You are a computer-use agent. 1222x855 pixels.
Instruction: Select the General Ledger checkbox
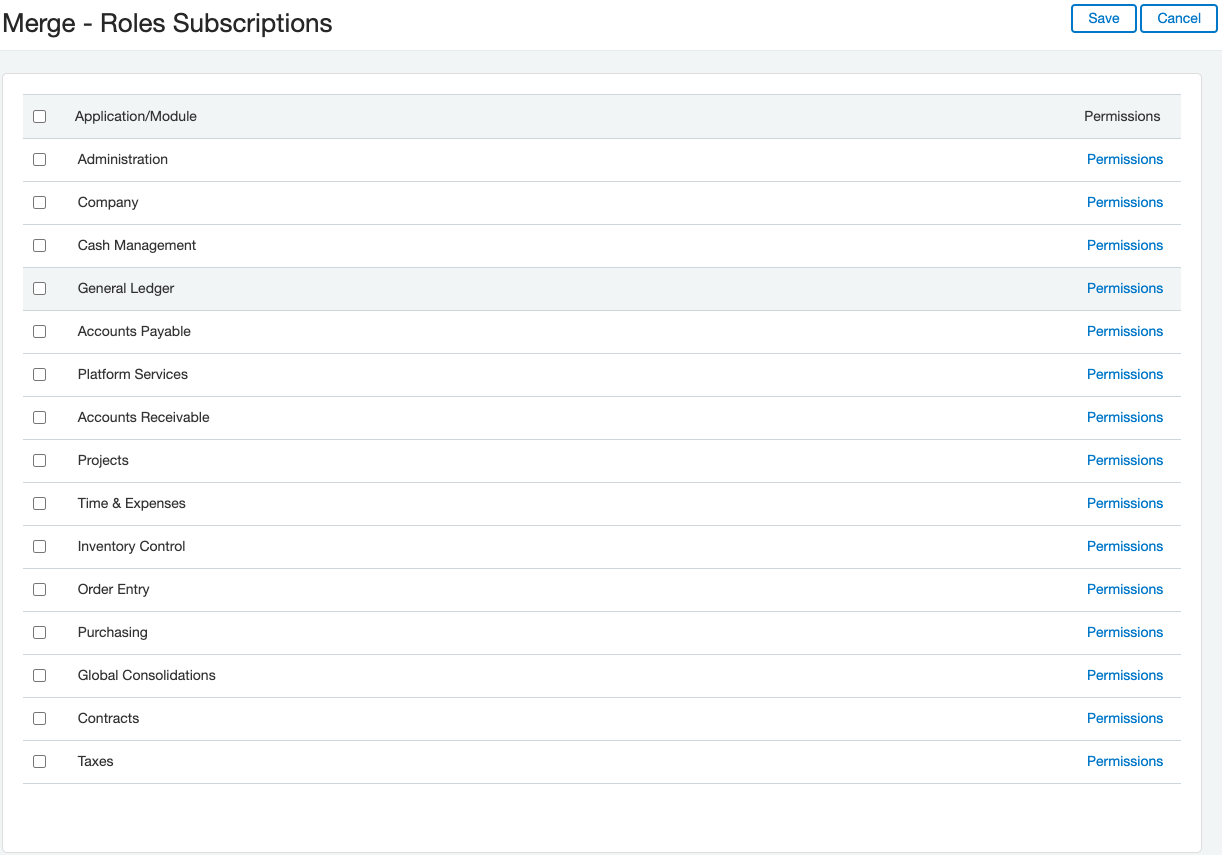pyautogui.click(x=40, y=289)
